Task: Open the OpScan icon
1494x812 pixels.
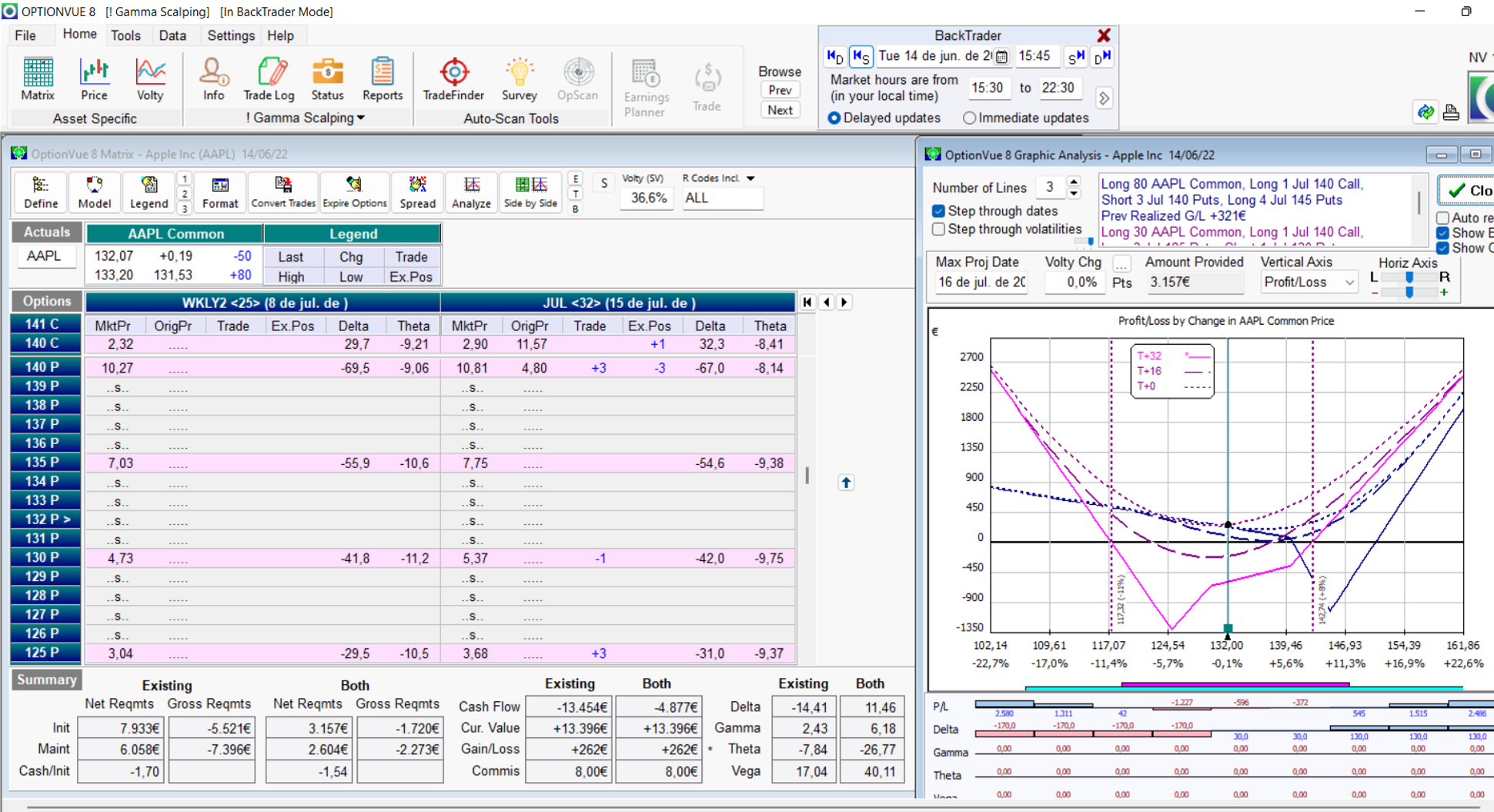Action: tap(577, 79)
